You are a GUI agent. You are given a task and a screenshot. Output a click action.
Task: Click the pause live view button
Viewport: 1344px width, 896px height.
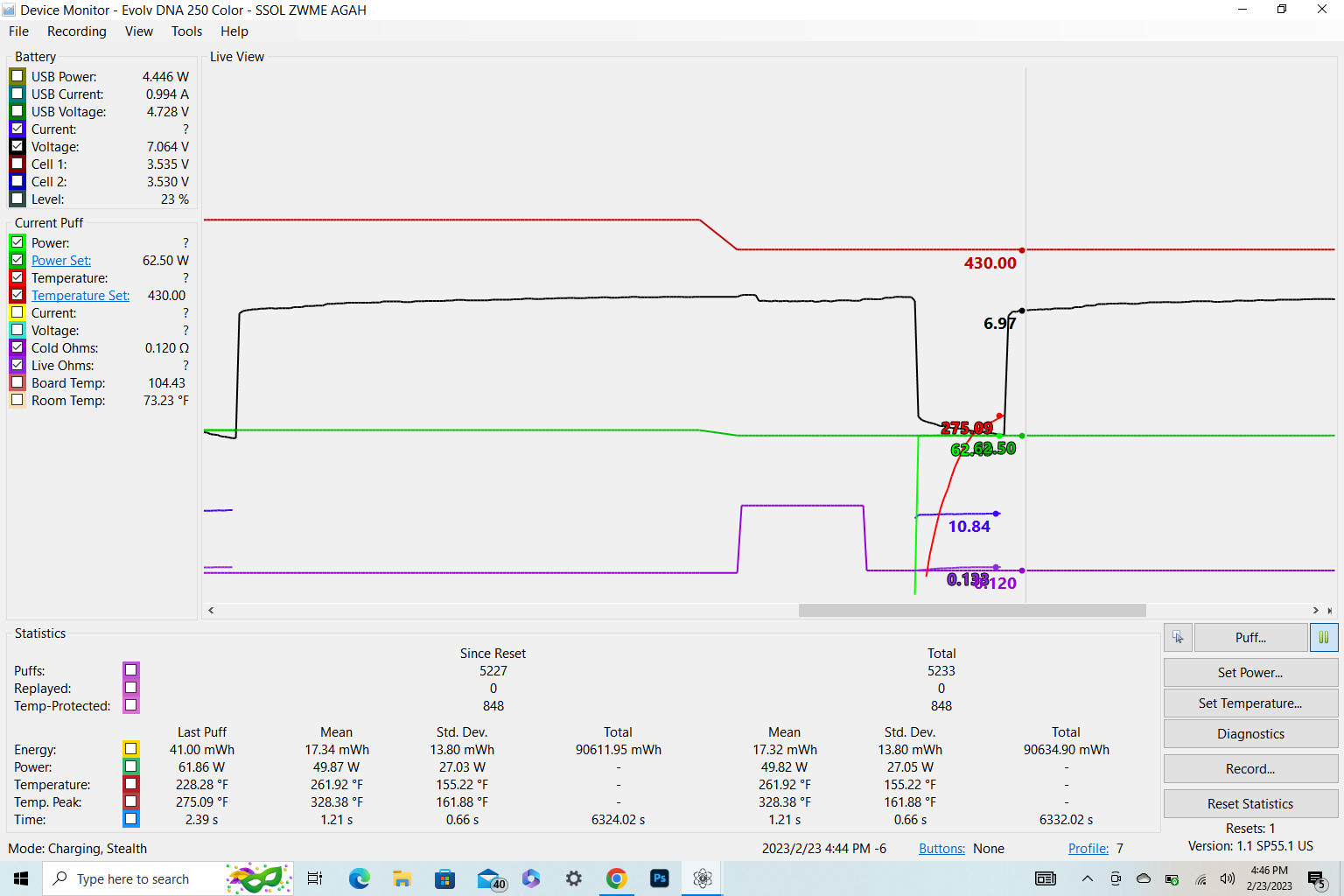1323,638
